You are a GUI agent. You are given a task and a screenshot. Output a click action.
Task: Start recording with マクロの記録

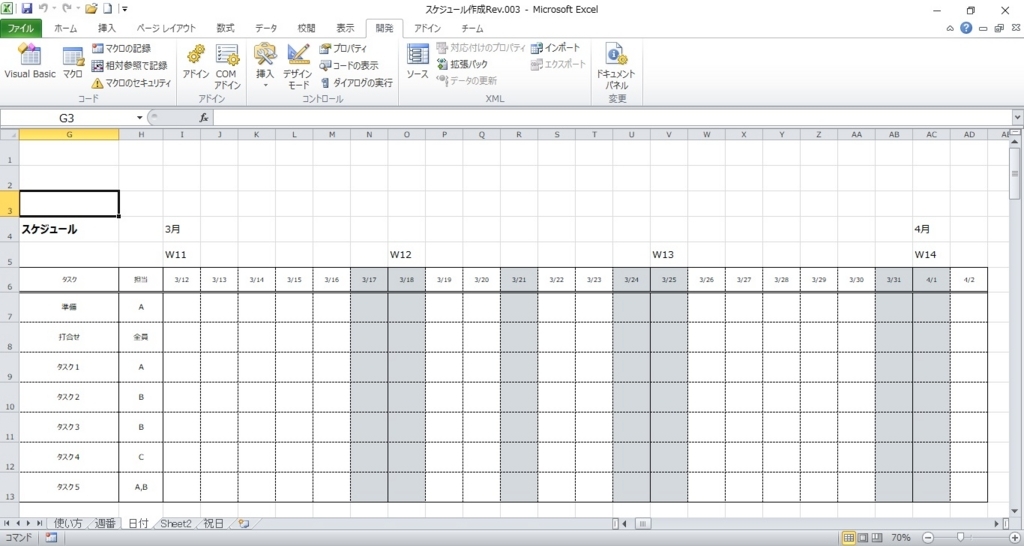[121, 48]
